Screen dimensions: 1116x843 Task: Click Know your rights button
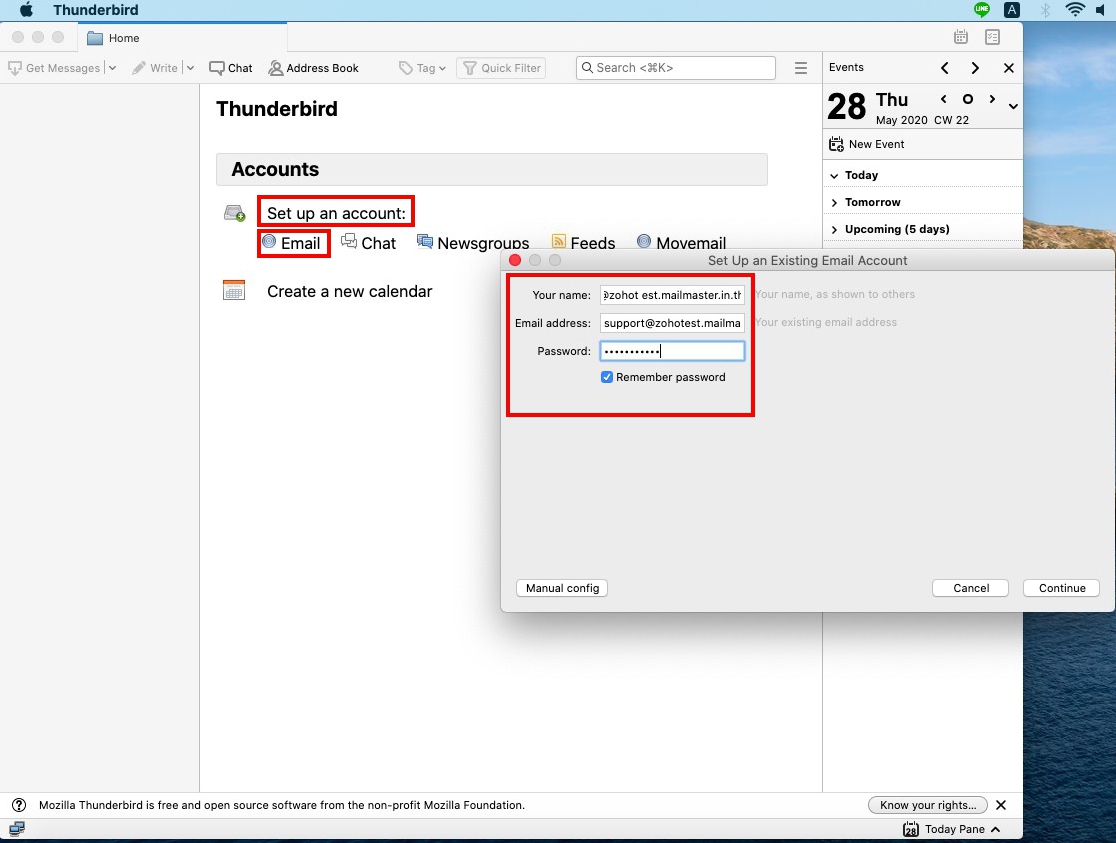click(x=927, y=805)
